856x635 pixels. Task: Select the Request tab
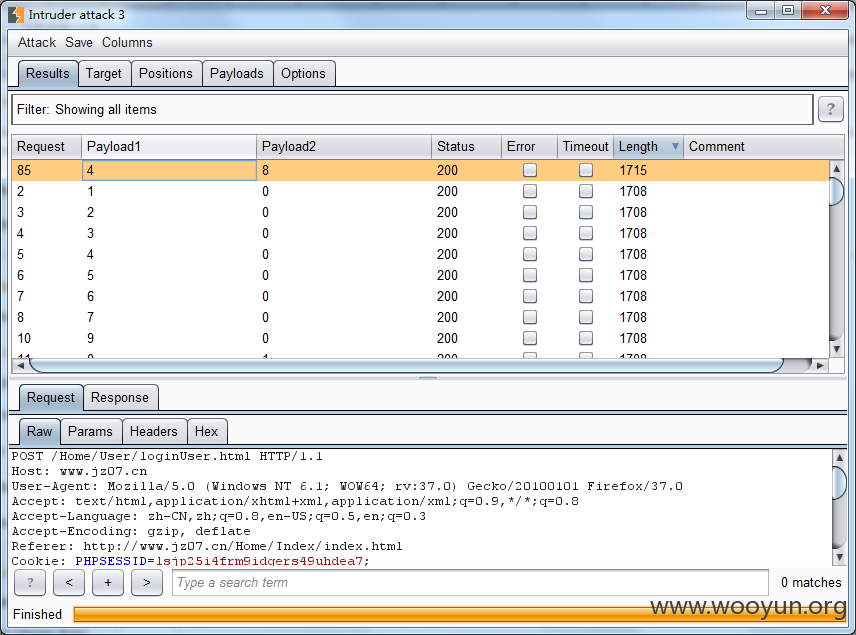[x=51, y=397]
